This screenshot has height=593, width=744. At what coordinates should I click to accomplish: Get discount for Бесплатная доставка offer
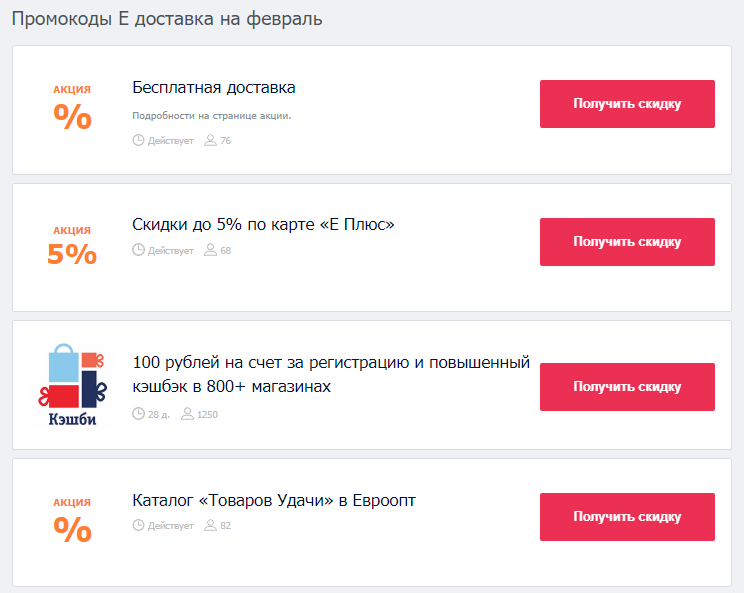click(x=627, y=104)
